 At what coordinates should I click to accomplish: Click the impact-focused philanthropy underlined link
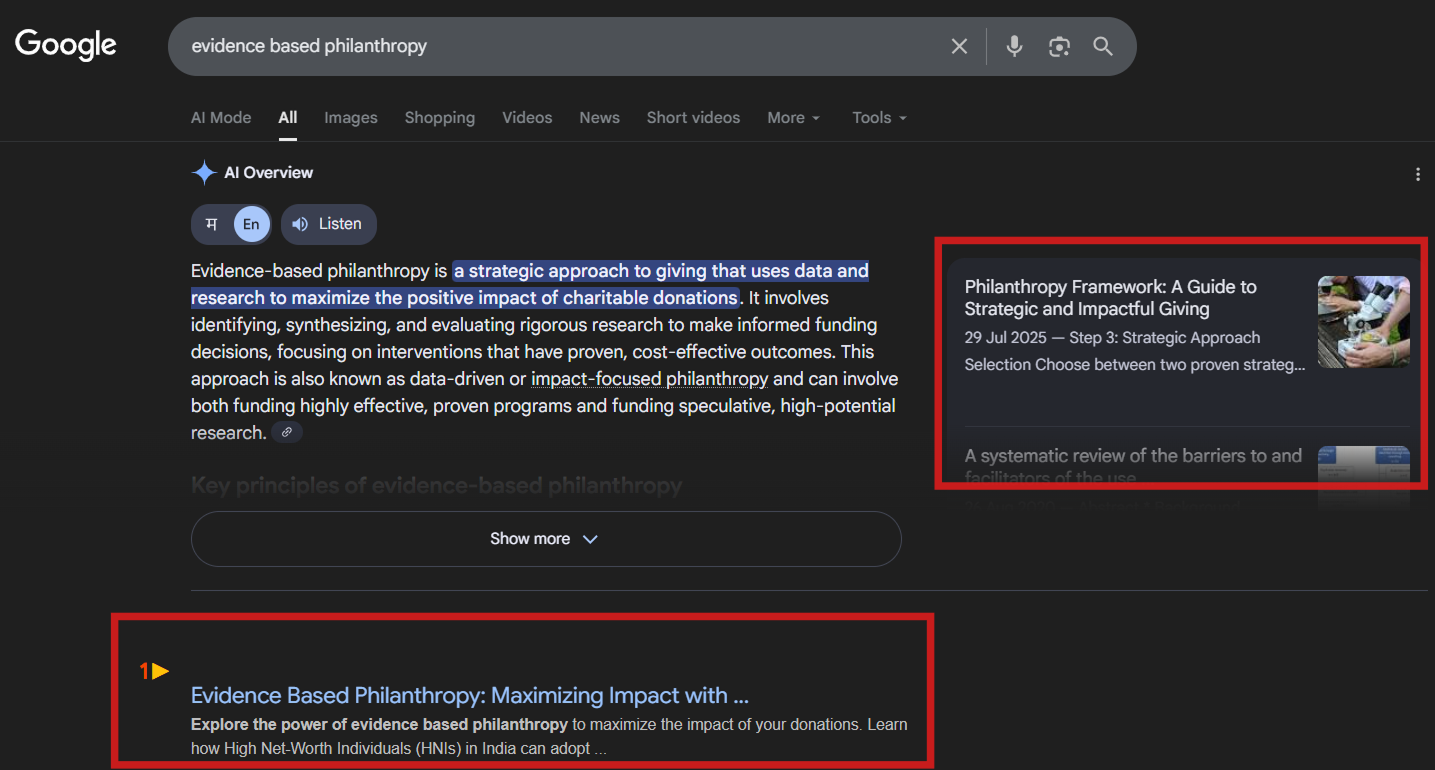click(649, 379)
